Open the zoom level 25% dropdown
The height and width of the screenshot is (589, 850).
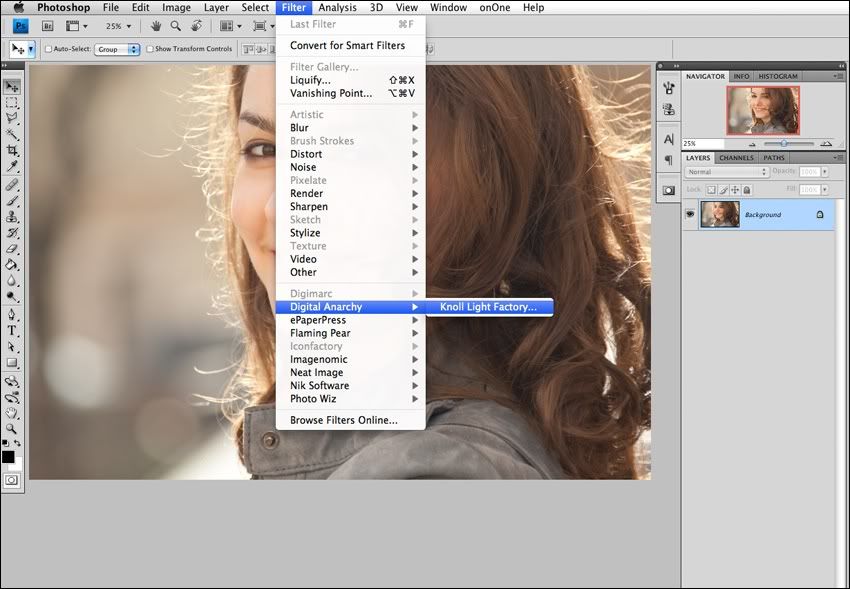coord(128,26)
